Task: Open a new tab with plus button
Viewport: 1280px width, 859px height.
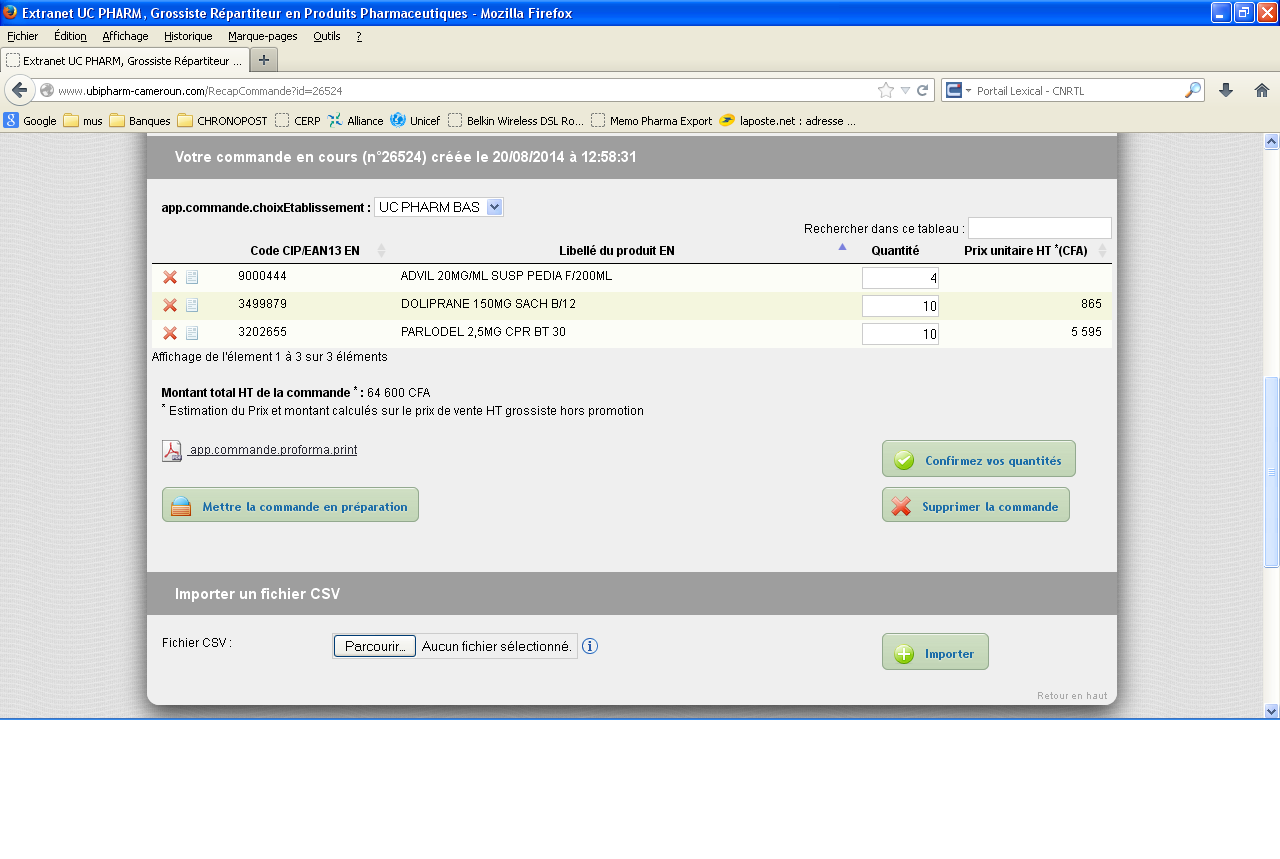Action: point(264,60)
